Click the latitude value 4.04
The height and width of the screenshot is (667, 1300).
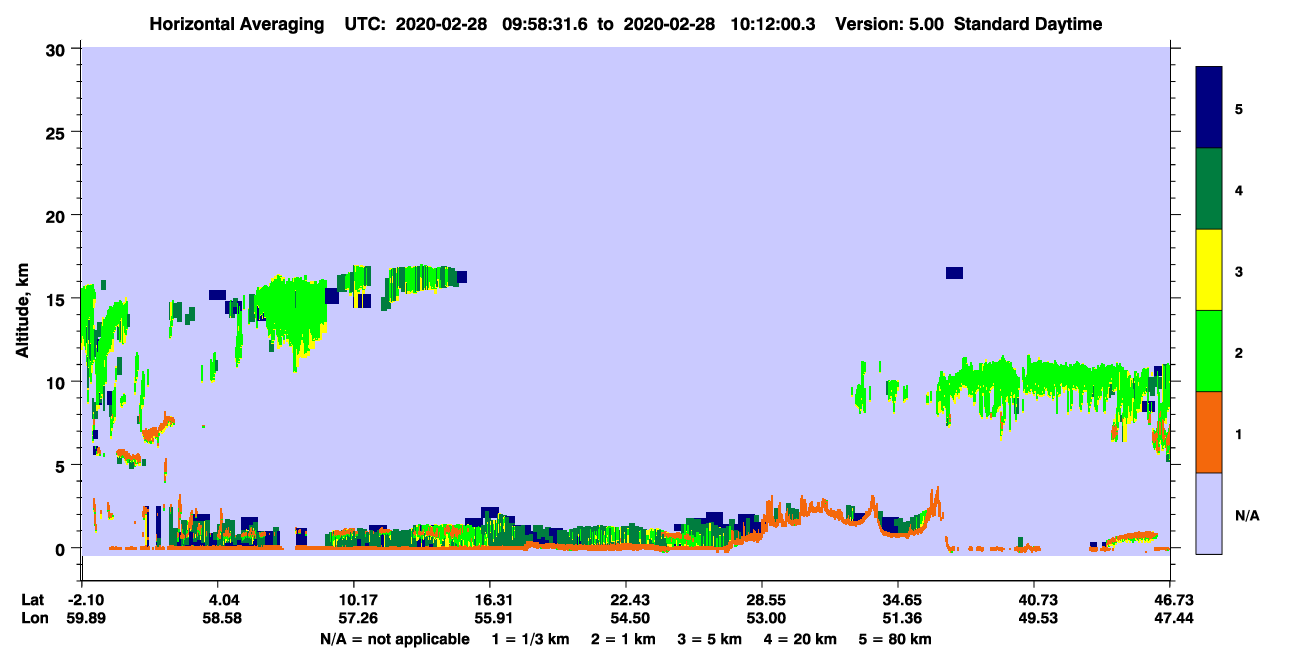click(x=220, y=599)
